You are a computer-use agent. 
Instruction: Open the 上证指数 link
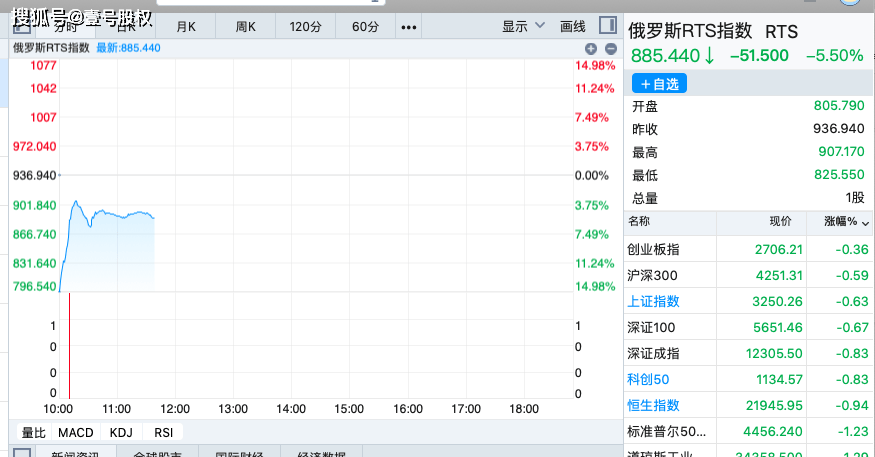pos(653,301)
